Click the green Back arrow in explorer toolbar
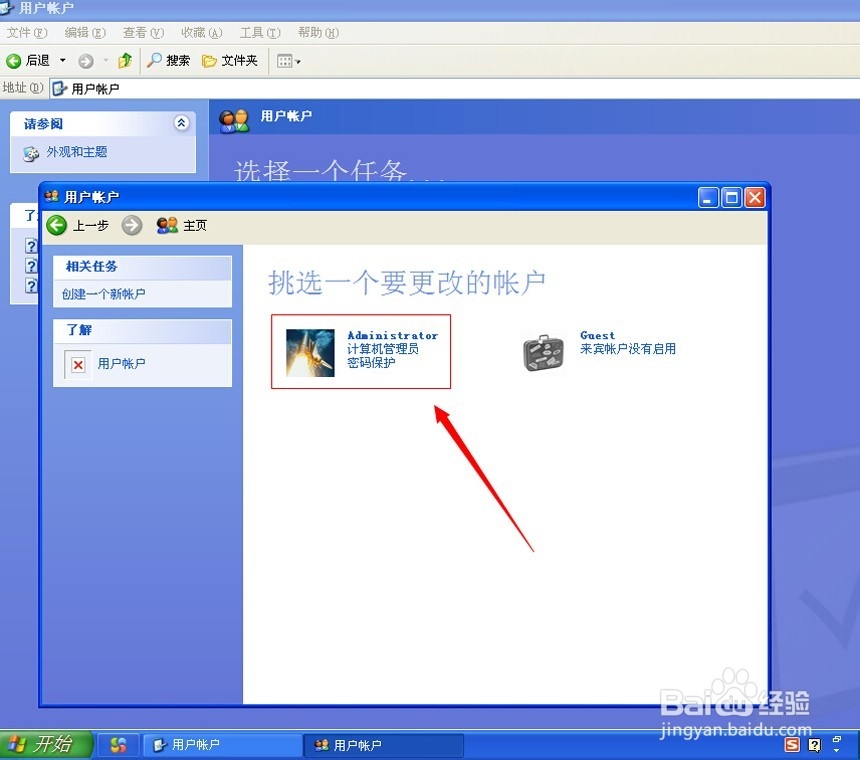The height and width of the screenshot is (760, 860). [x=14, y=61]
